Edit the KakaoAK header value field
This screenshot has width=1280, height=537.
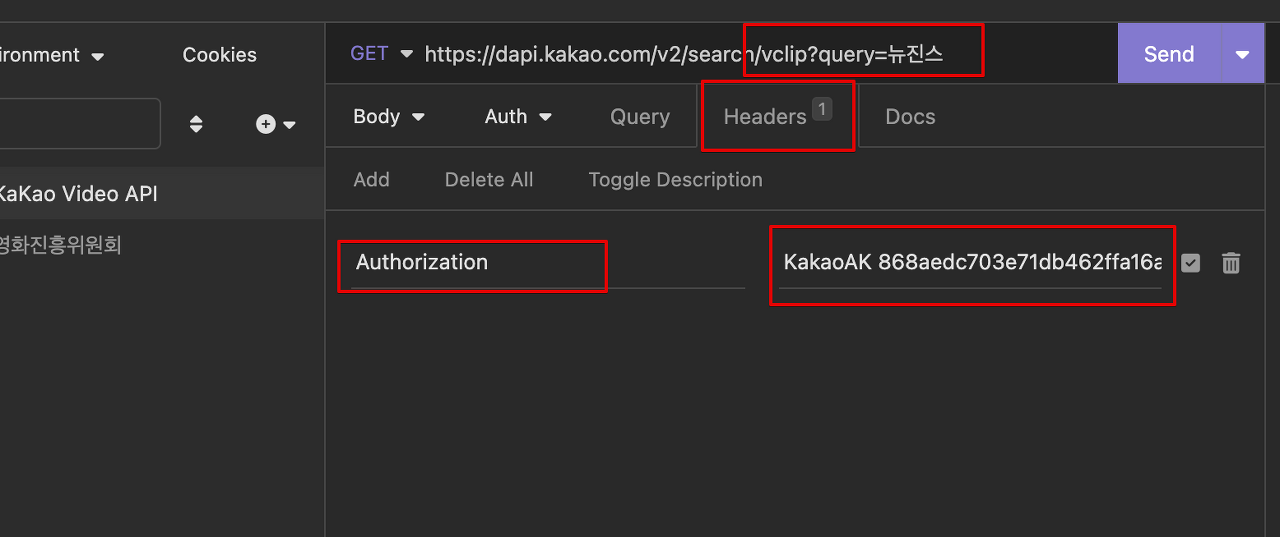tap(970, 263)
